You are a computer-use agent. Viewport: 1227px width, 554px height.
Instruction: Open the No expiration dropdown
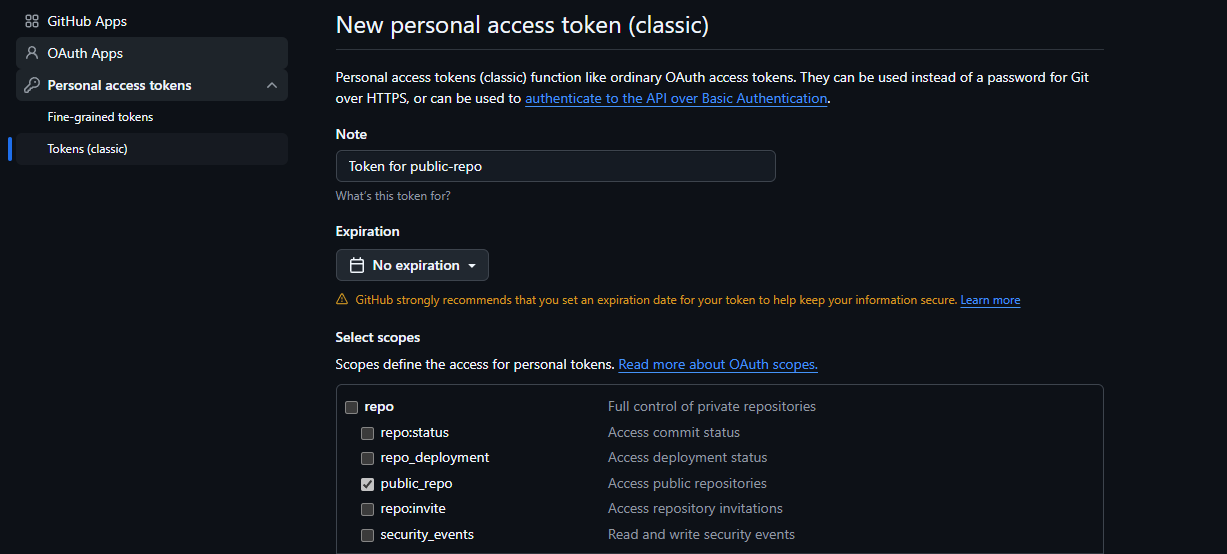(x=412, y=265)
